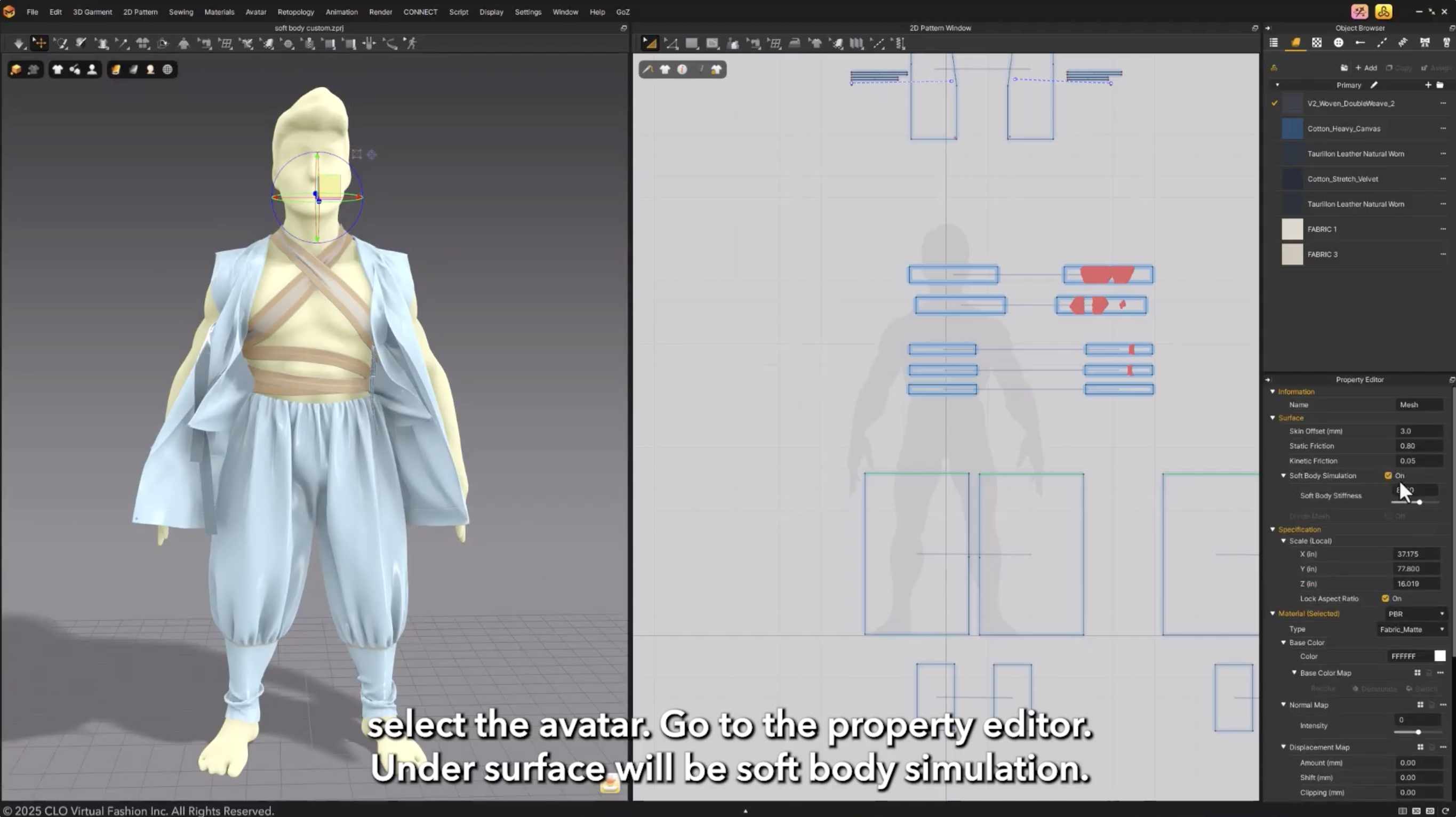Toggle the V2_Woven_DoubleWeave_2 fabric checkmark
1456x817 pixels.
coord(1275,103)
